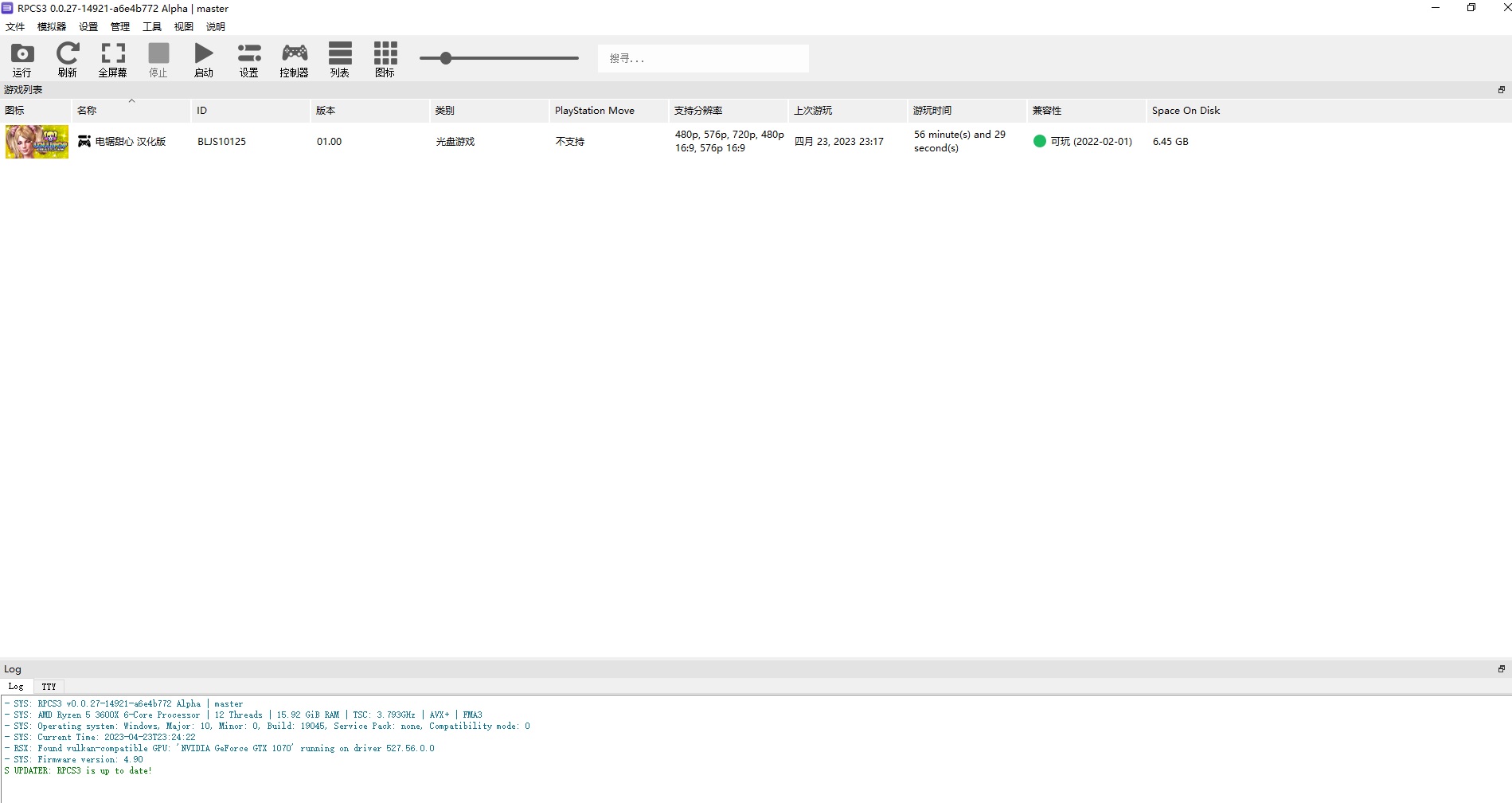Click 可玩 (2022-02-01) compatibility text

(1091, 141)
